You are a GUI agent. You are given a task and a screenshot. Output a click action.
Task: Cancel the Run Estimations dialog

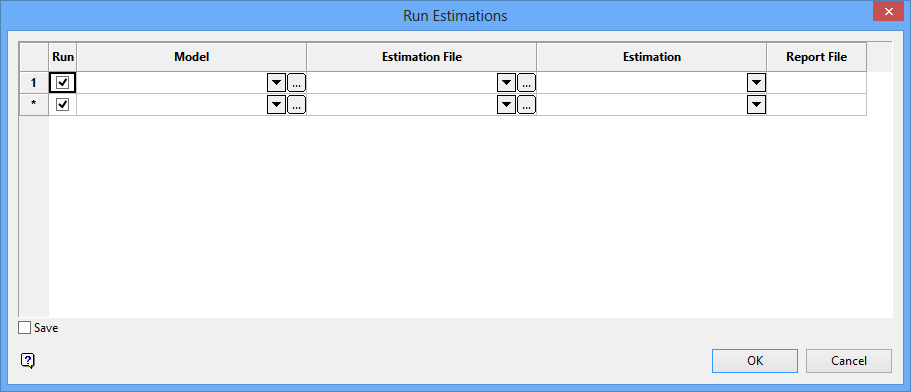(849, 361)
